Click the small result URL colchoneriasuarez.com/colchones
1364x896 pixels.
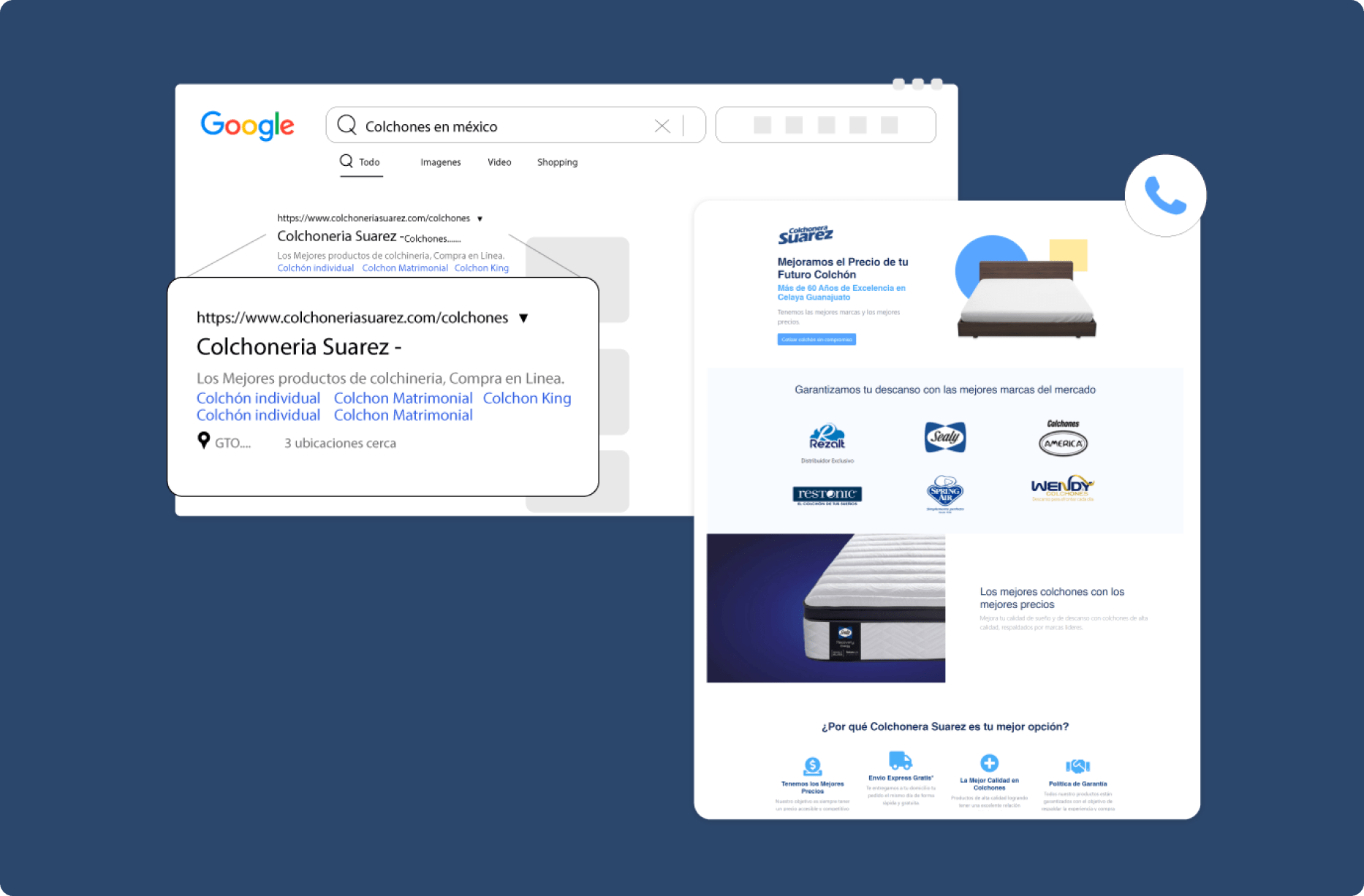(x=374, y=218)
